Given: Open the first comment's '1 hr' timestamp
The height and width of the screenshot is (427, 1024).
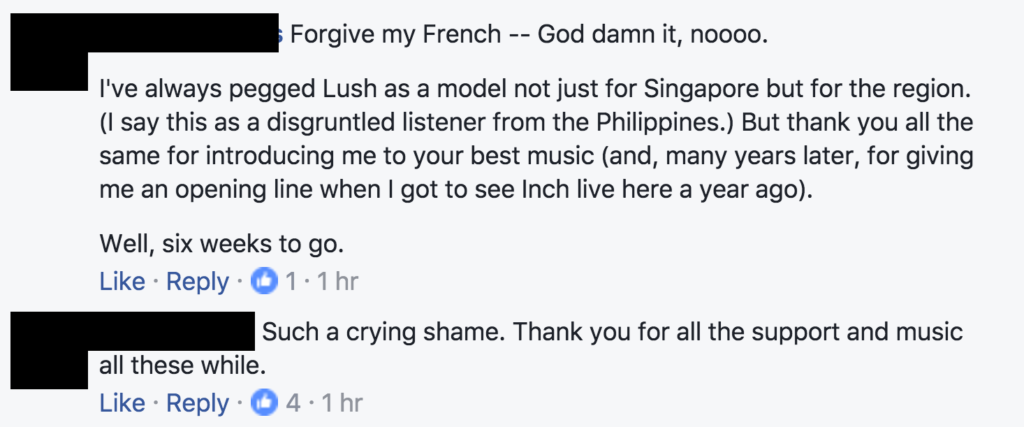Looking at the screenshot, I should (x=336, y=282).
